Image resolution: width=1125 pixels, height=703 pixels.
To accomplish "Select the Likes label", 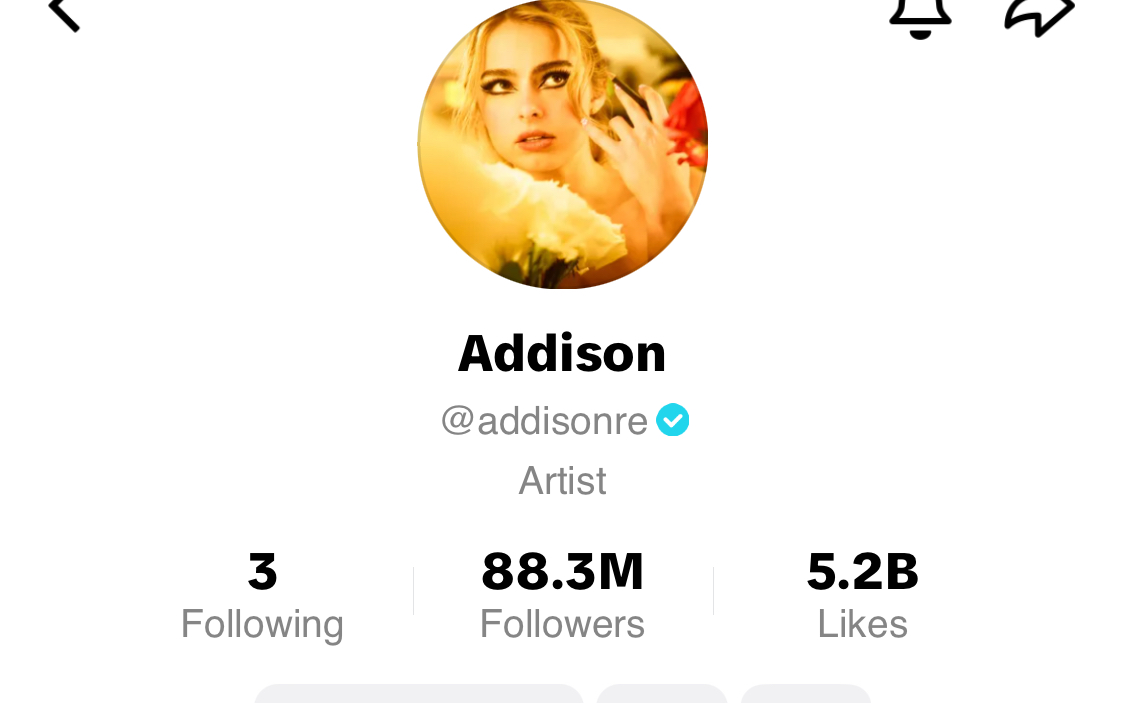I will tap(862, 624).
